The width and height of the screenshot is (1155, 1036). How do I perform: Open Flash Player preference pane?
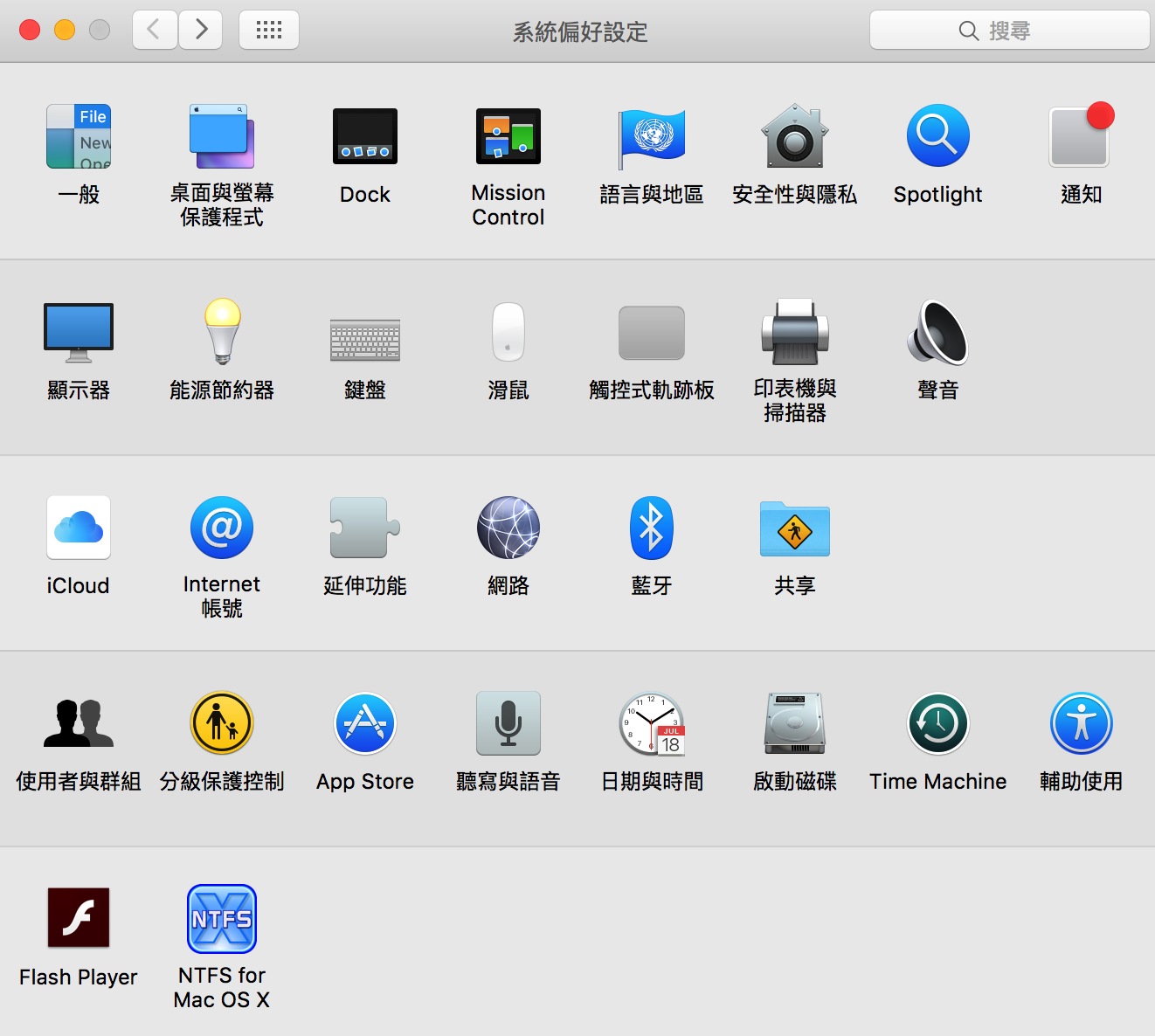point(79,918)
